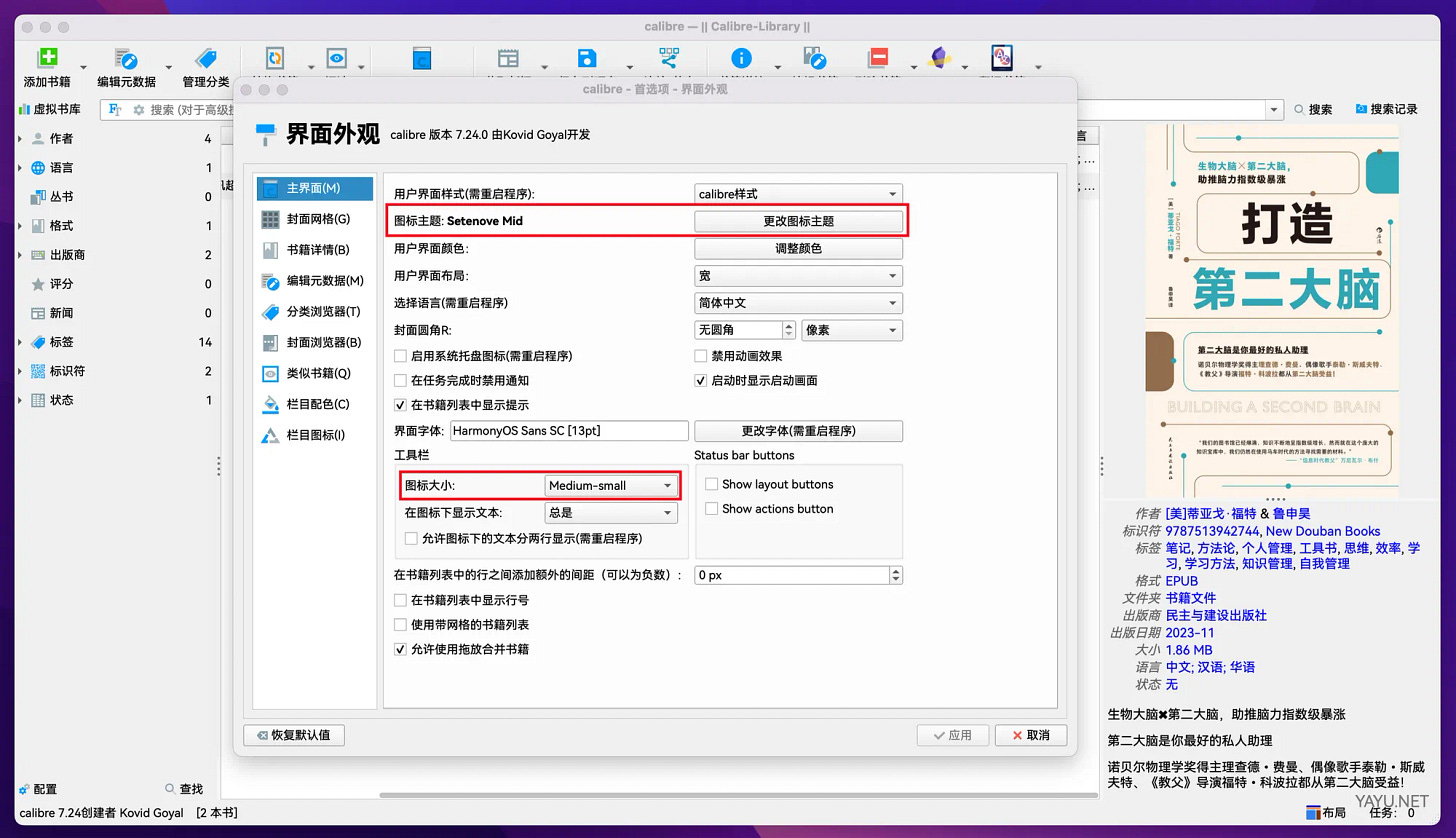The image size is (1456, 838).
Task: Enable 禁用动画效果 checkbox
Action: (x=698, y=355)
